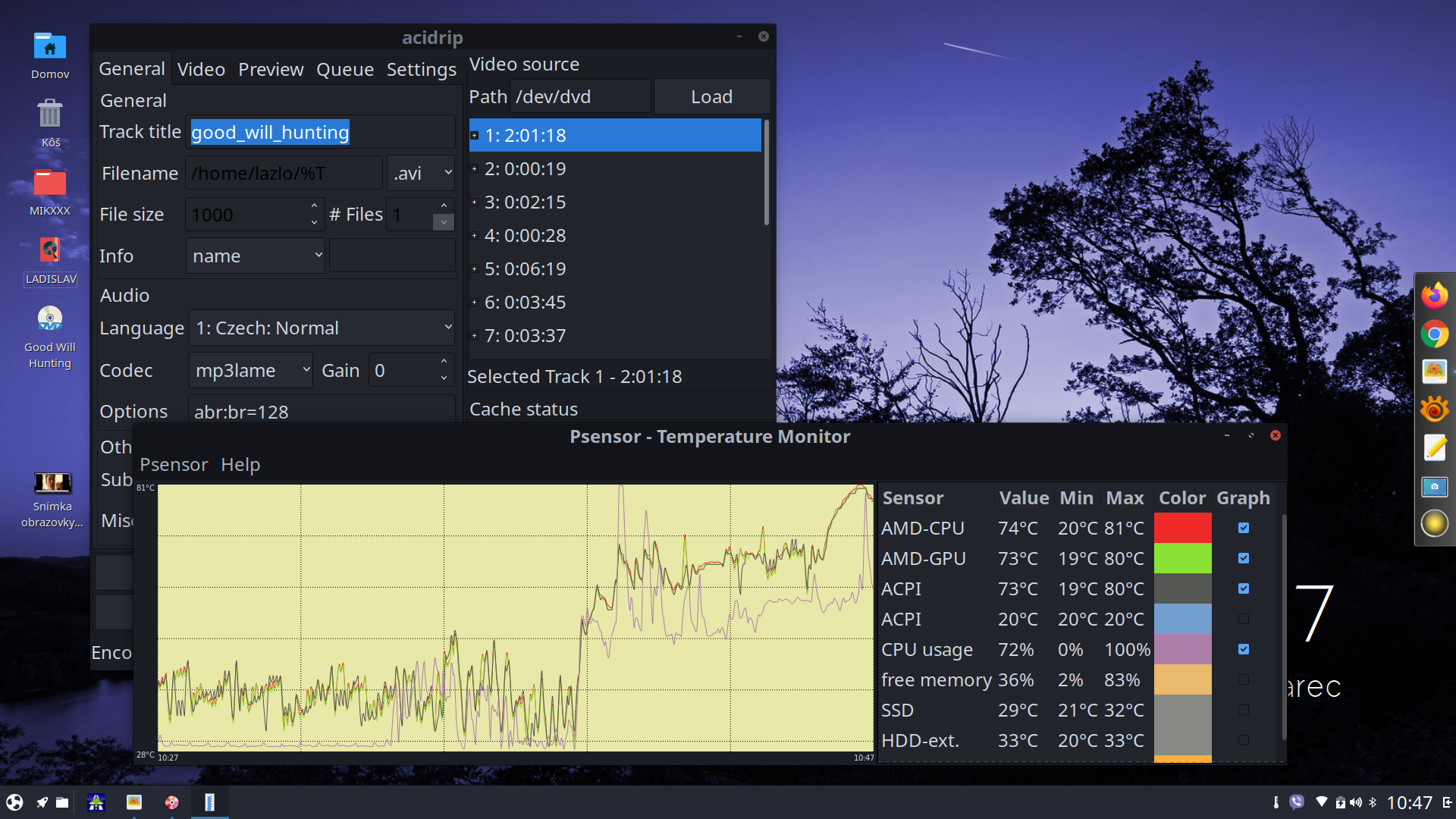This screenshot has height=819, width=1456.
Task: Open the Domov home folder icon
Action: click(x=50, y=47)
